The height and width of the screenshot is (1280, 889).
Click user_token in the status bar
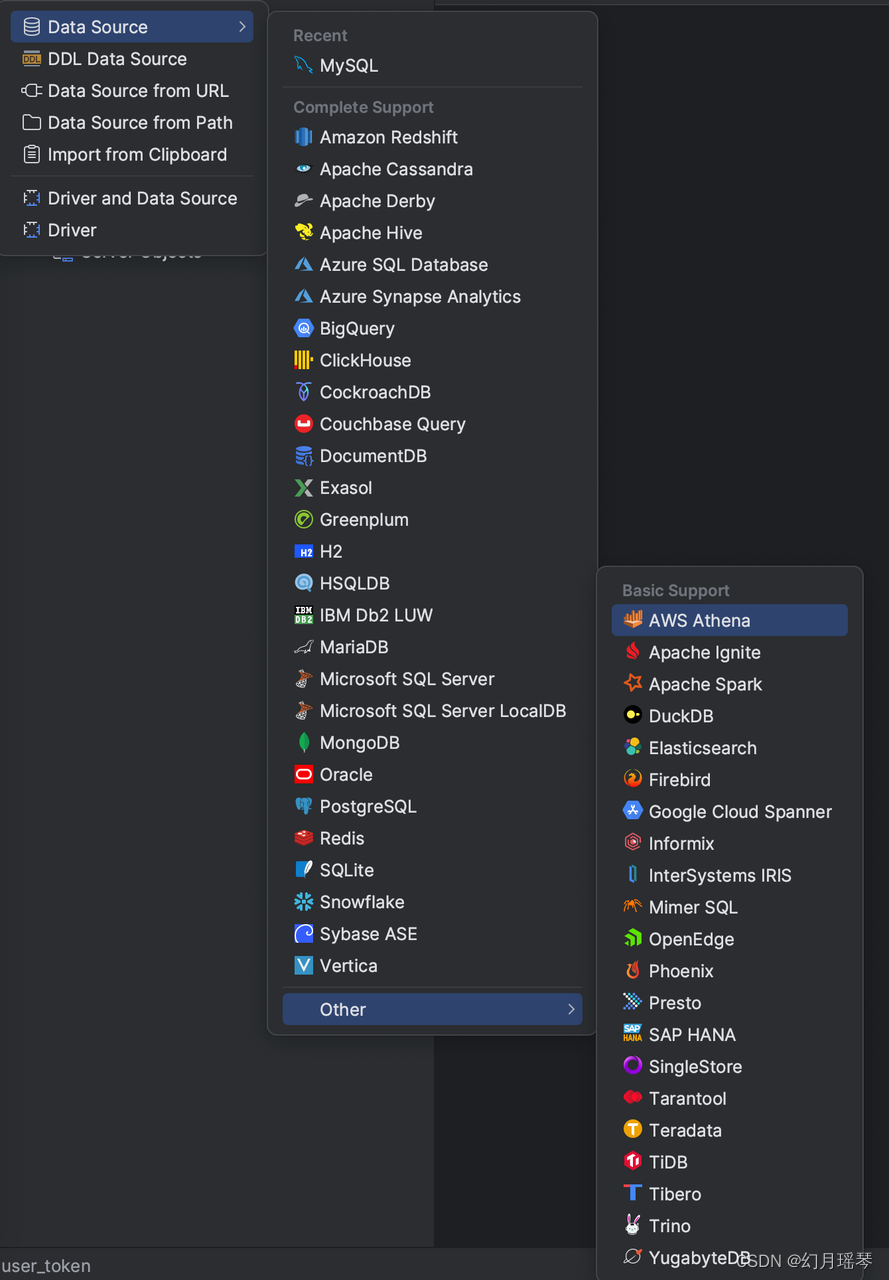tap(46, 1265)
